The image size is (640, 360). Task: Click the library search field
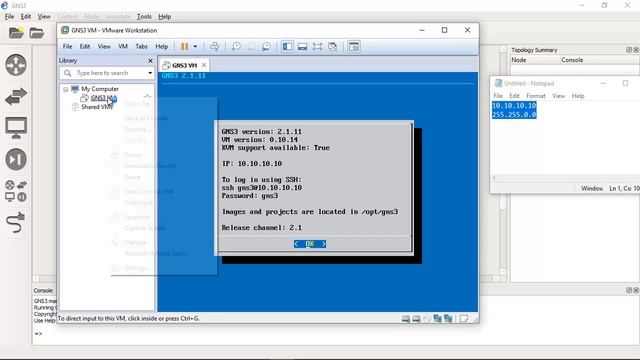107,73
